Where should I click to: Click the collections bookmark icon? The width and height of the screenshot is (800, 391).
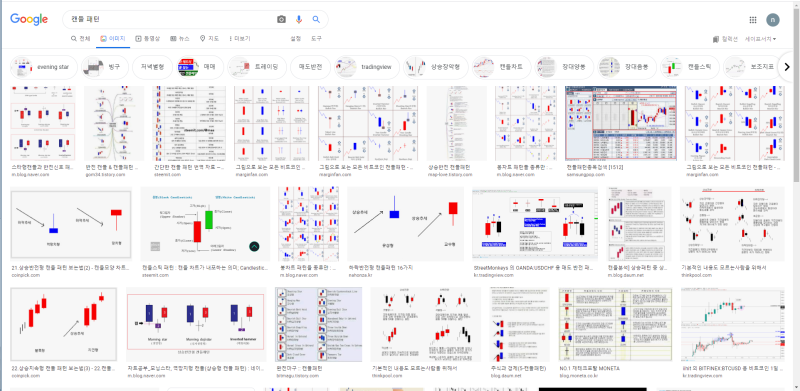716,39
